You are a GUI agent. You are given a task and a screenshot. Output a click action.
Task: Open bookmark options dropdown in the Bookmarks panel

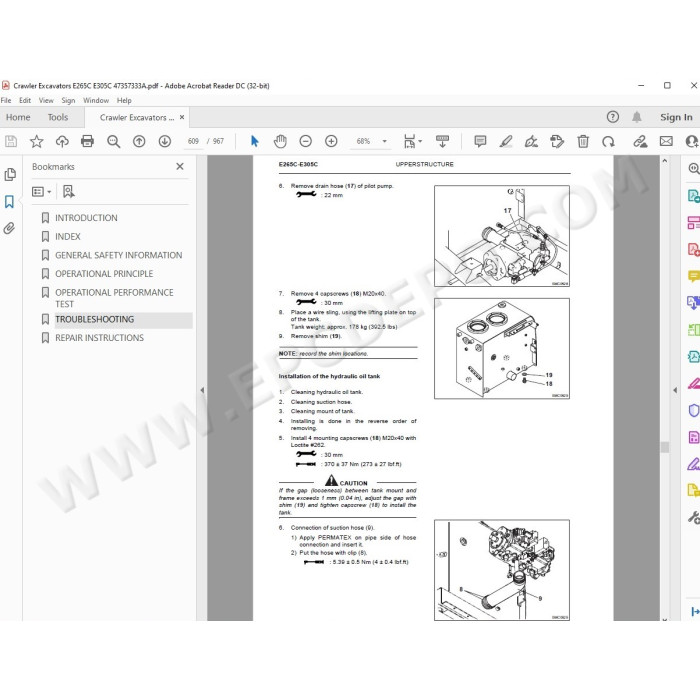point(42,192)
